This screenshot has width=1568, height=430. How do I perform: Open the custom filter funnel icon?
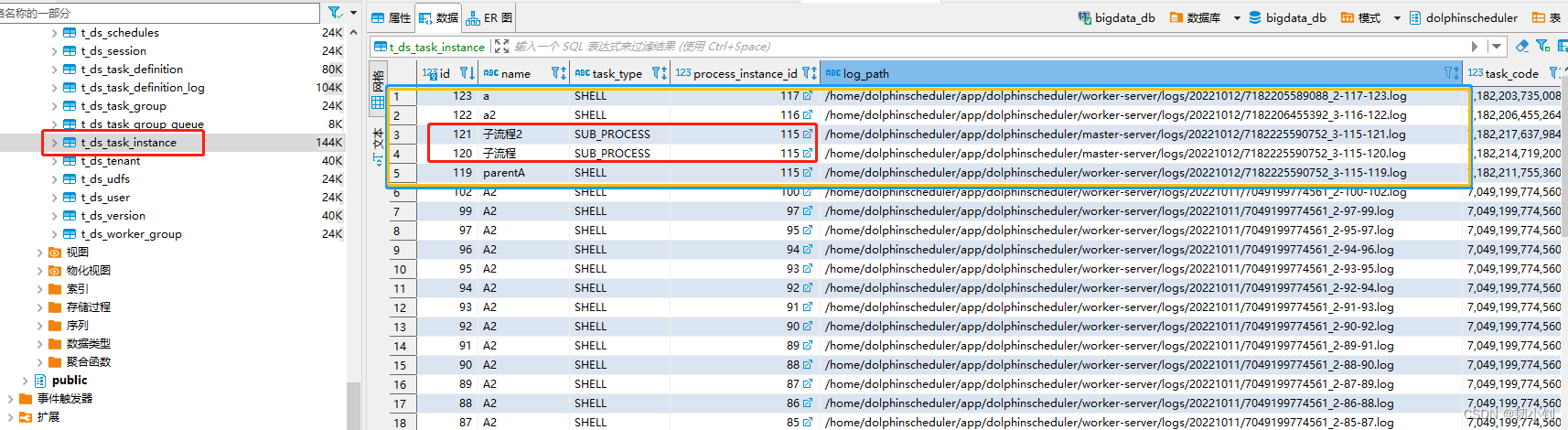click(x=1542, y=46)
